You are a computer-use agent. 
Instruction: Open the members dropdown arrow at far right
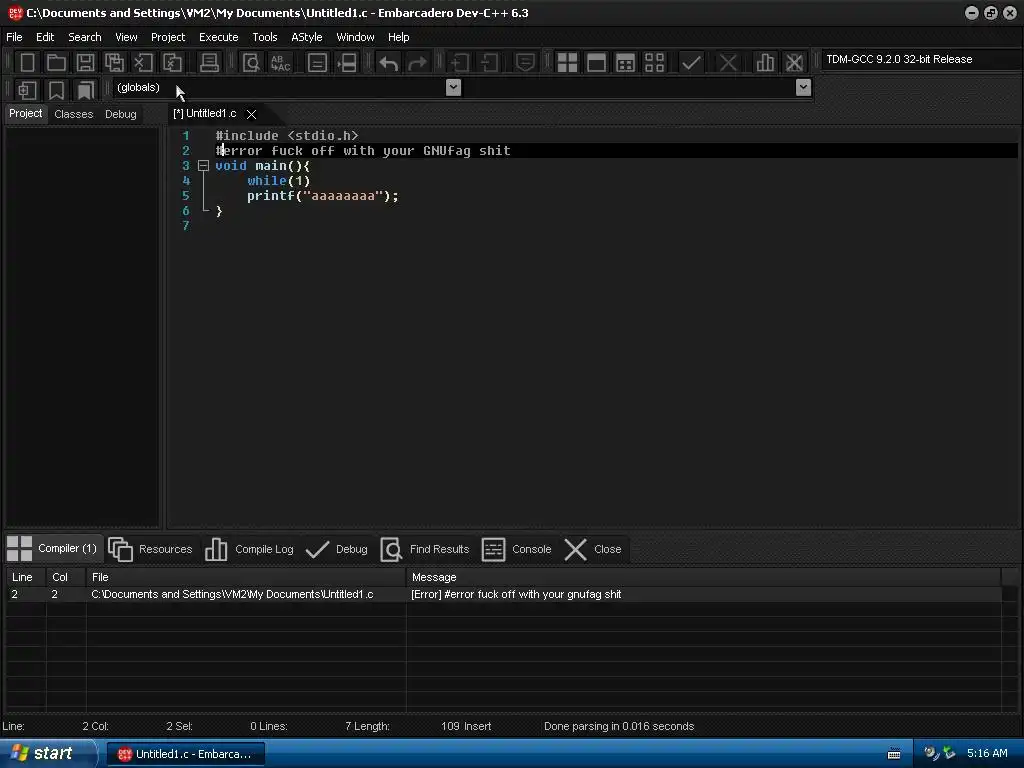point(803,87)
